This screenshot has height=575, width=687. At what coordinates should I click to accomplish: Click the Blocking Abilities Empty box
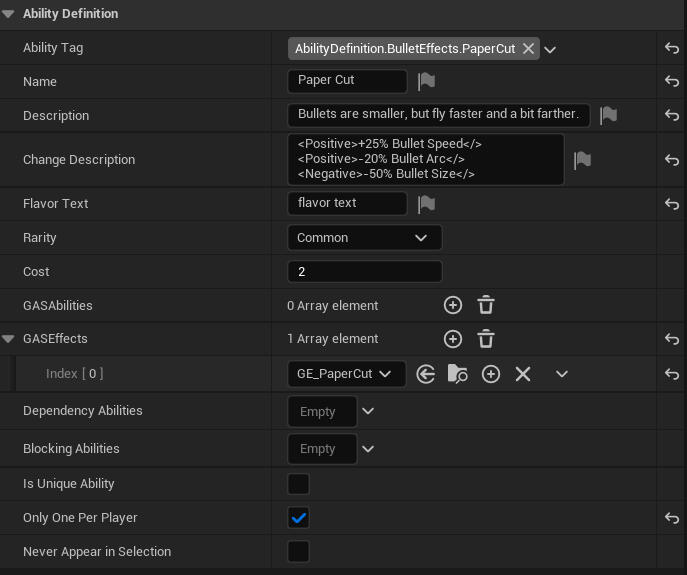pos(322,449)
